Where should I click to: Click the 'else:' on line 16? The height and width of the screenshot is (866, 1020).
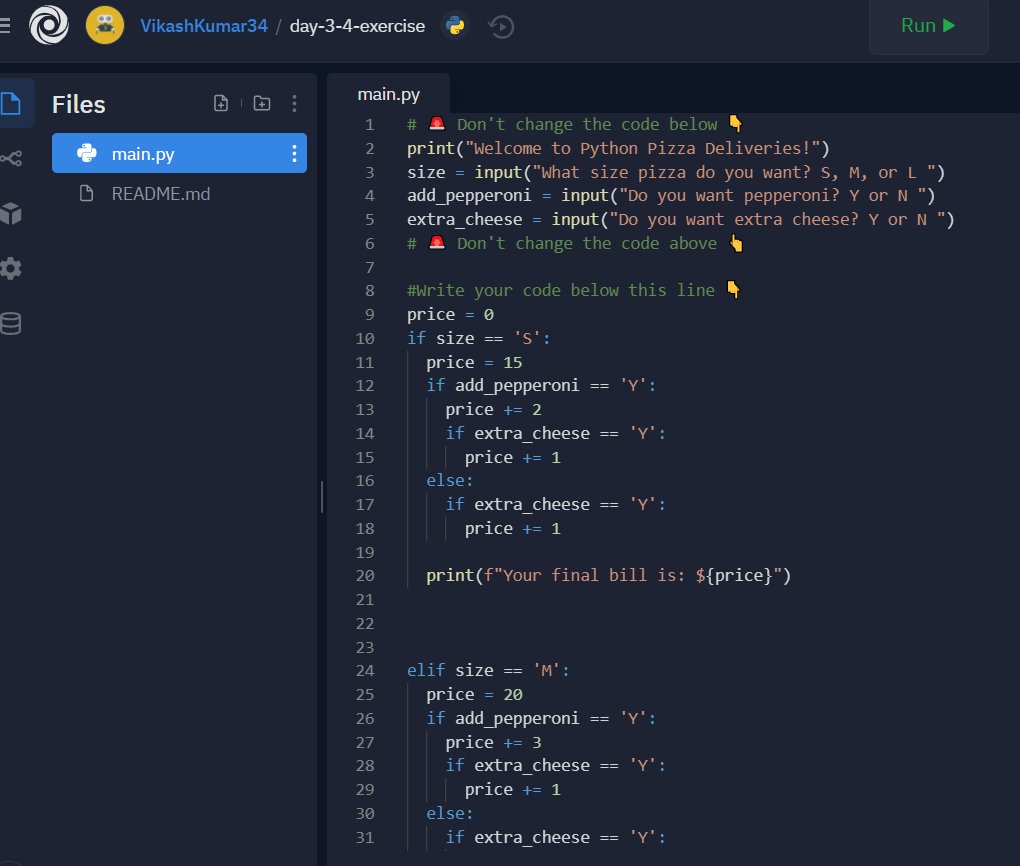tap(450, 481)
